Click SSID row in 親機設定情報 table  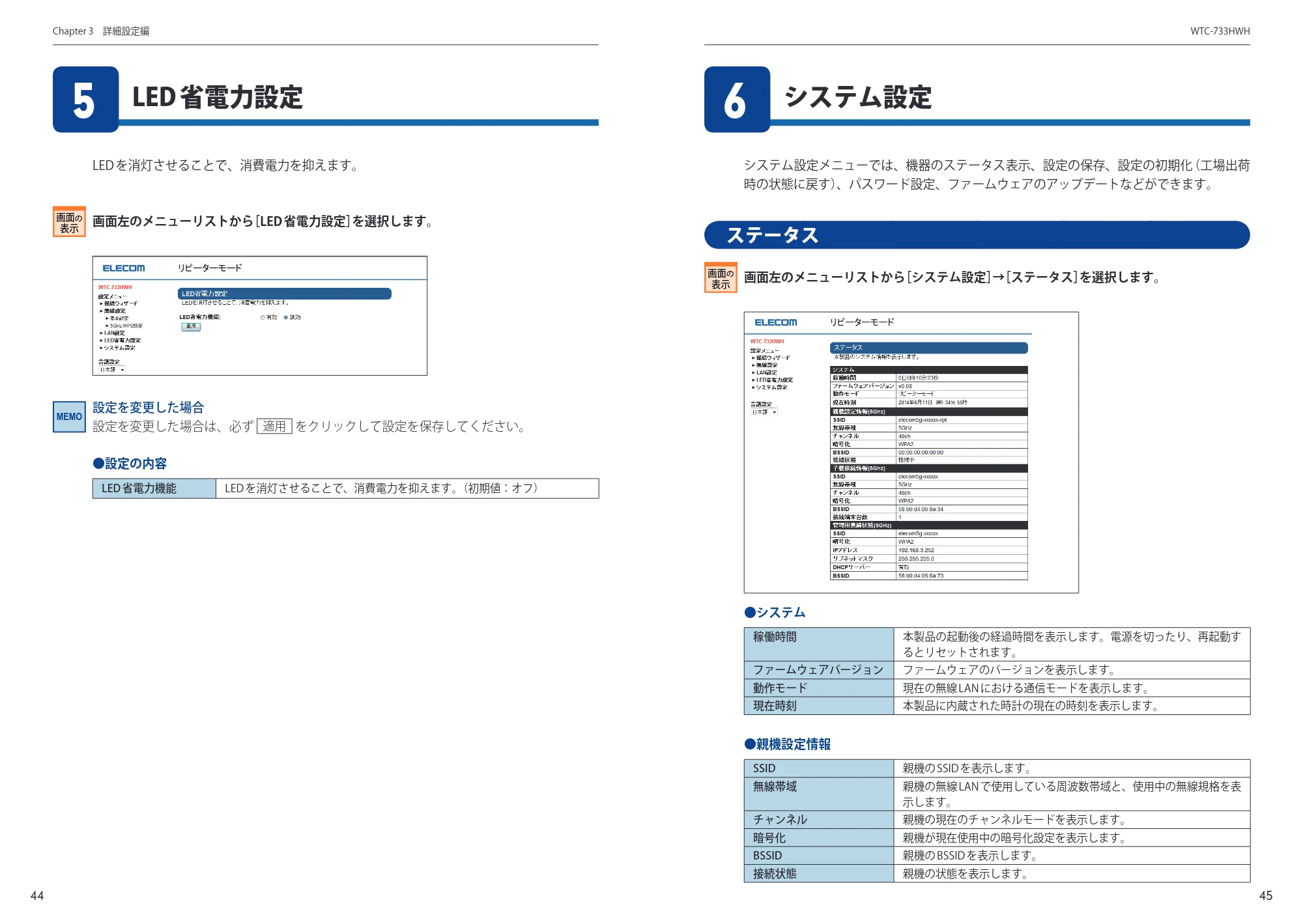(997, 768)
